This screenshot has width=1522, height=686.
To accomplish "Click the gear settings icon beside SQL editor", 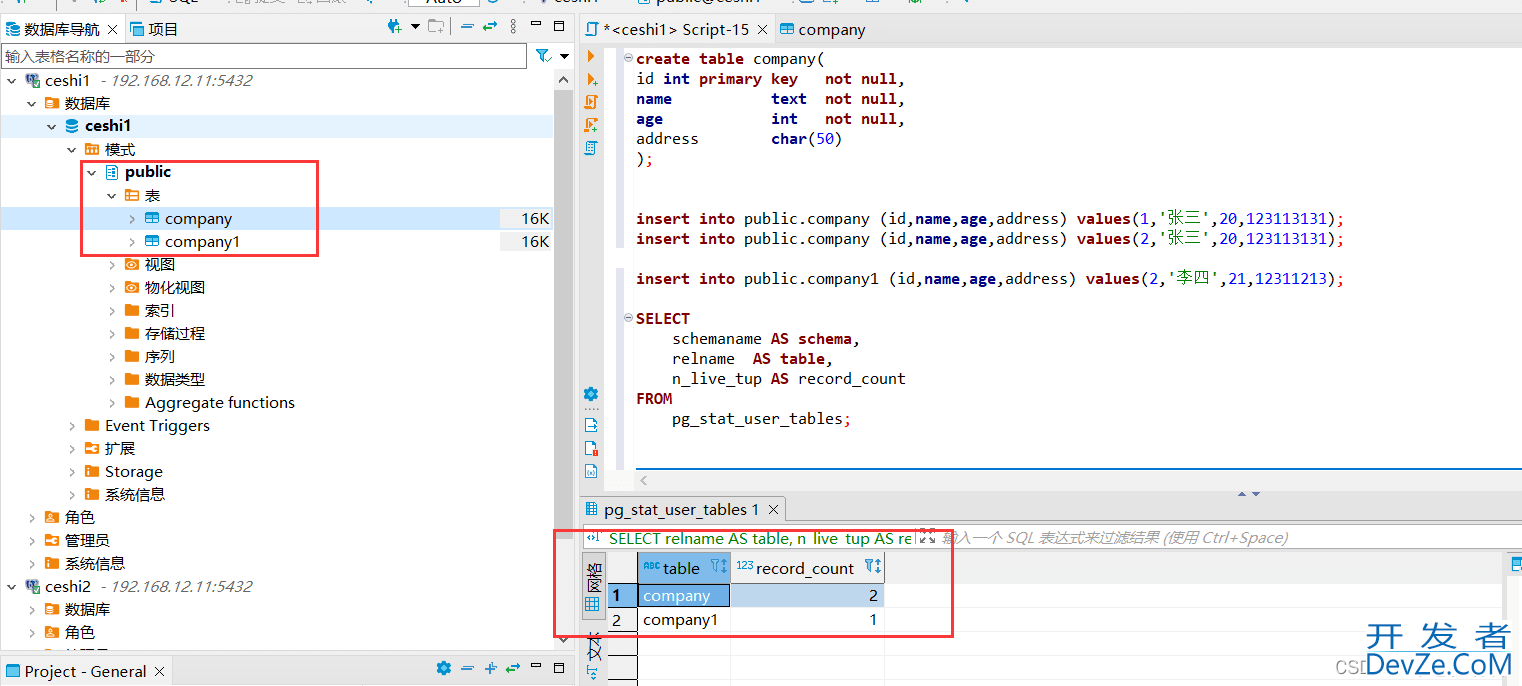I will tap(591, 394).
